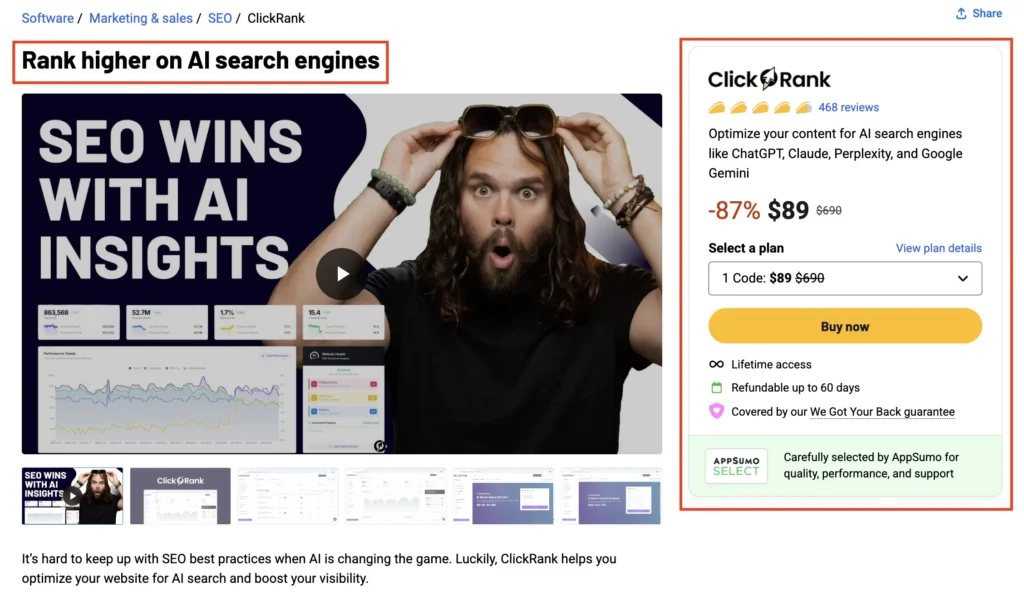Select the ClickRank logo thumbnail
The height and width of the screenshot is (596, 1024).
click(180, 495)
